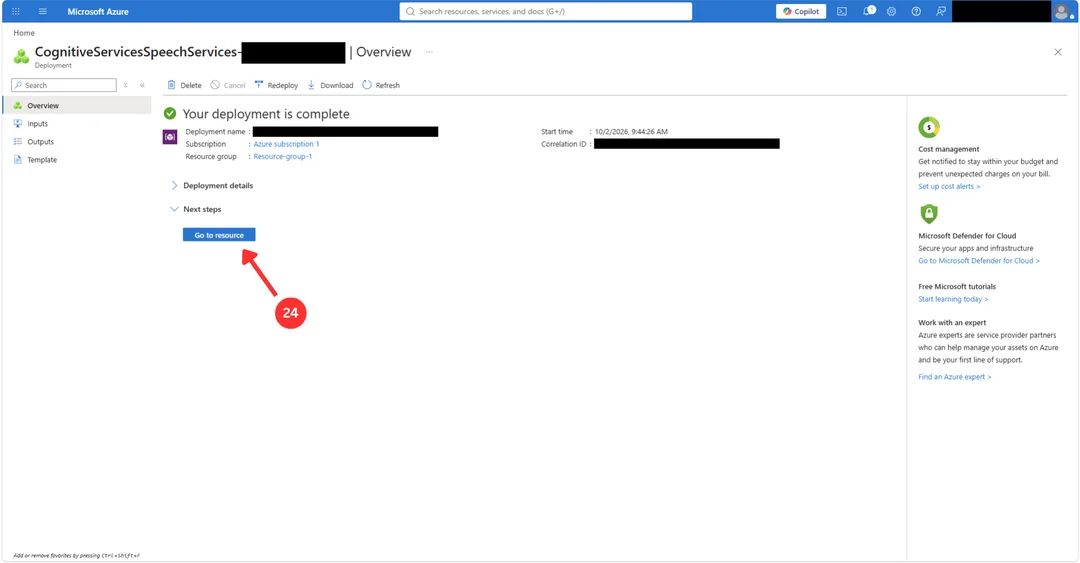Image resolution: width=1080 pixels, height=563 pixels.
Task: Open Azure subscription 1 link
Action: coord(287,144)
